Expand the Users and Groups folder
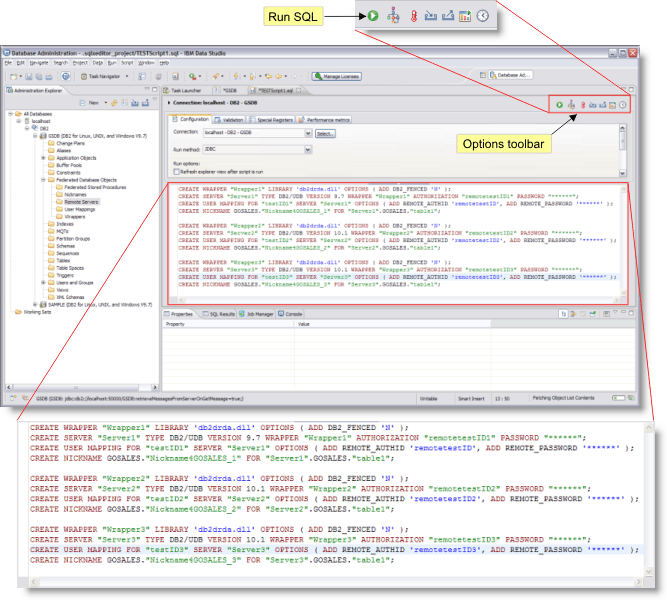This screenshot has height=600, width=667. pos(43,283)
